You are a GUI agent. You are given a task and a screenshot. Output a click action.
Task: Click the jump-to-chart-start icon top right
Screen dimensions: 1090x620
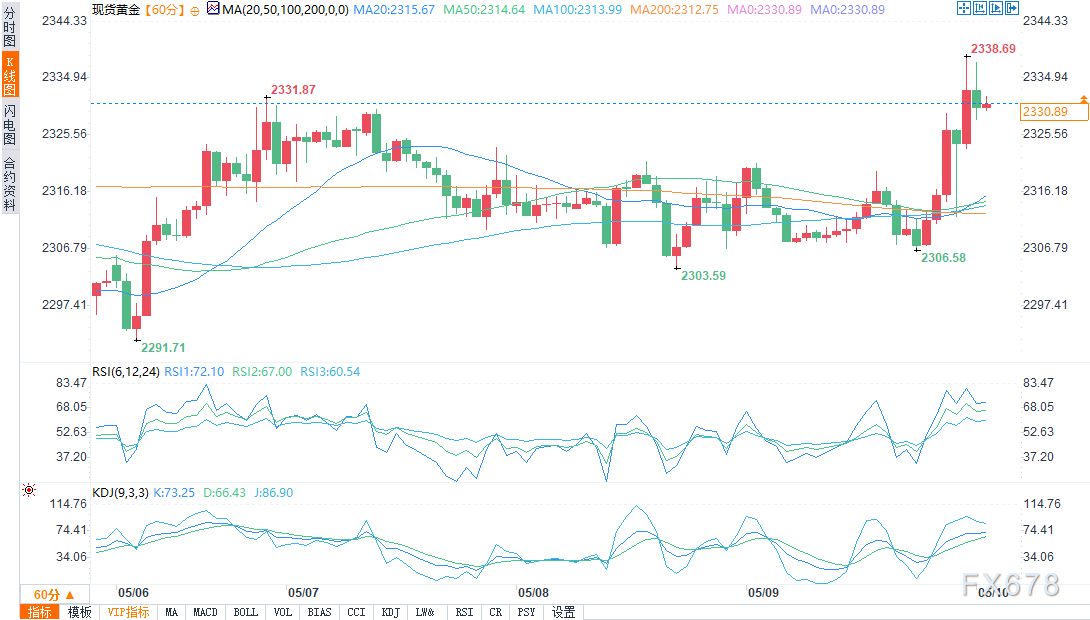coord(979,8)
